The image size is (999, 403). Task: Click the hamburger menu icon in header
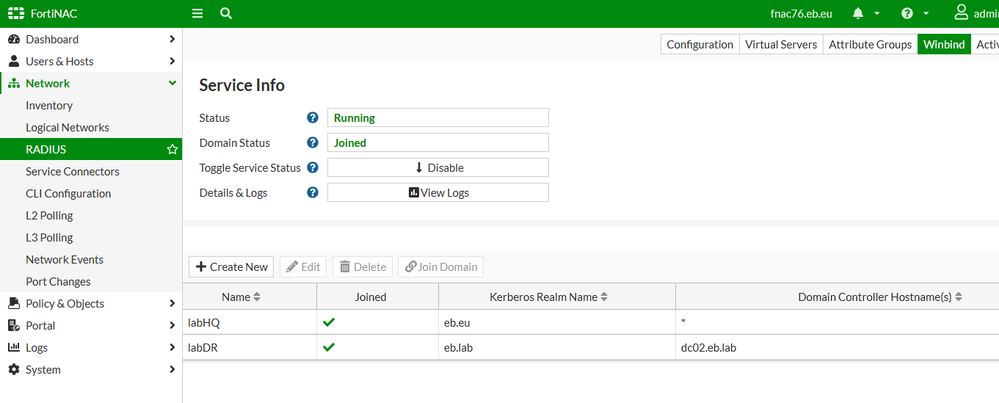click(x=198, y=13)
